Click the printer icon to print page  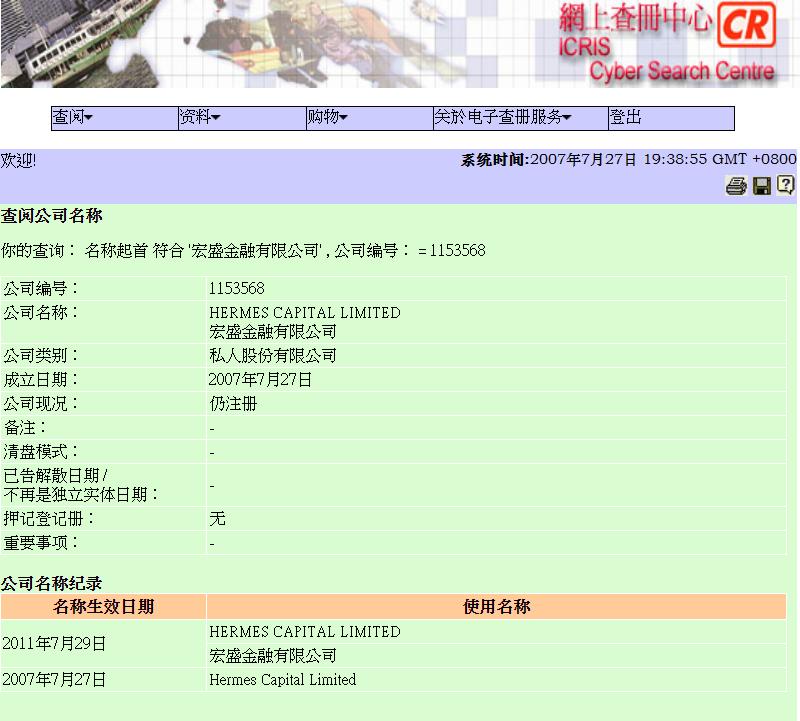point(736,185)
